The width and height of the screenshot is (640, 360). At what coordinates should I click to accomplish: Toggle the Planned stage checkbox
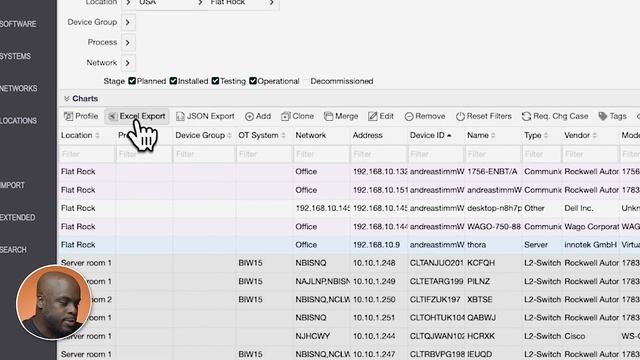point(132,81)
